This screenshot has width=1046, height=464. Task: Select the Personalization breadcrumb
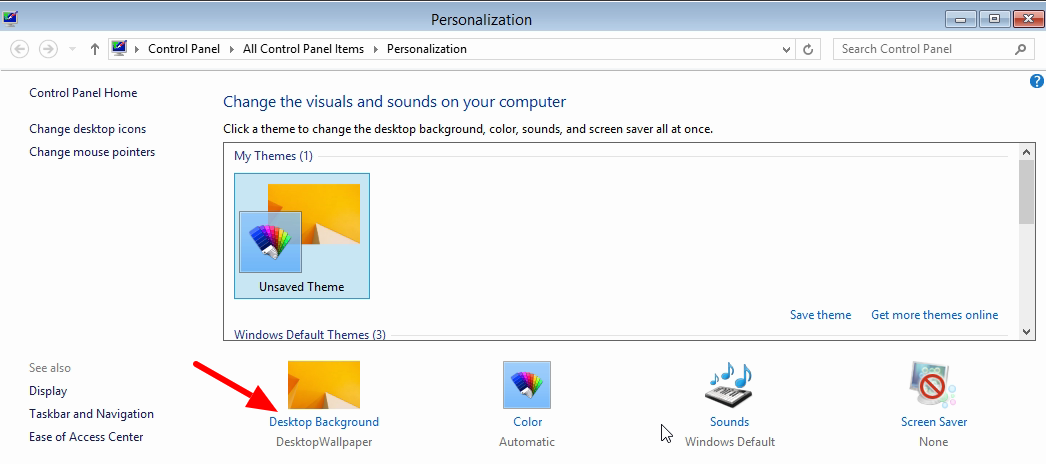[427, 49]
